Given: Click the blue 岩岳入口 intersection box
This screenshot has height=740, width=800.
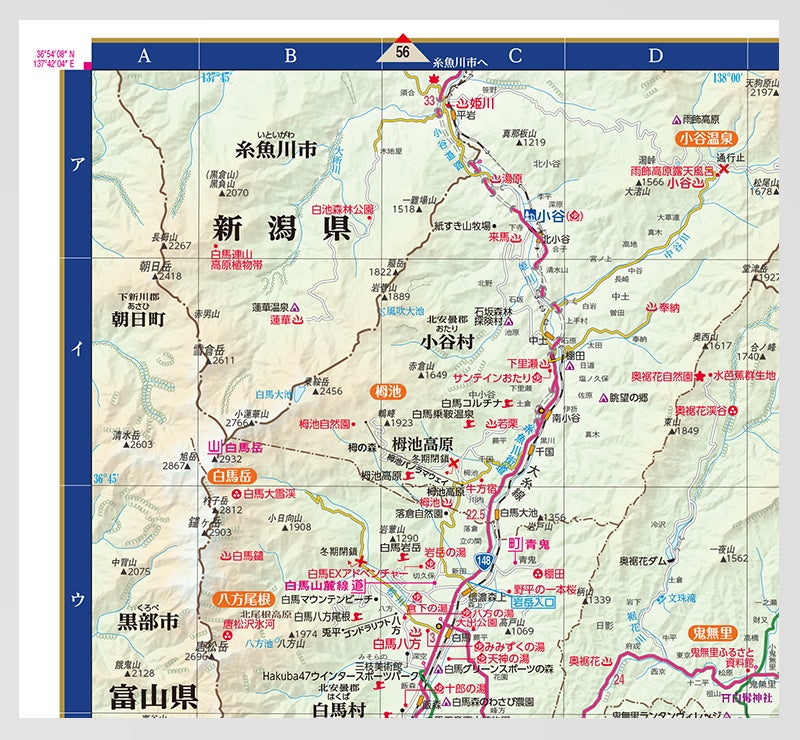Looking at the screenshot, I should pos(533,602).
